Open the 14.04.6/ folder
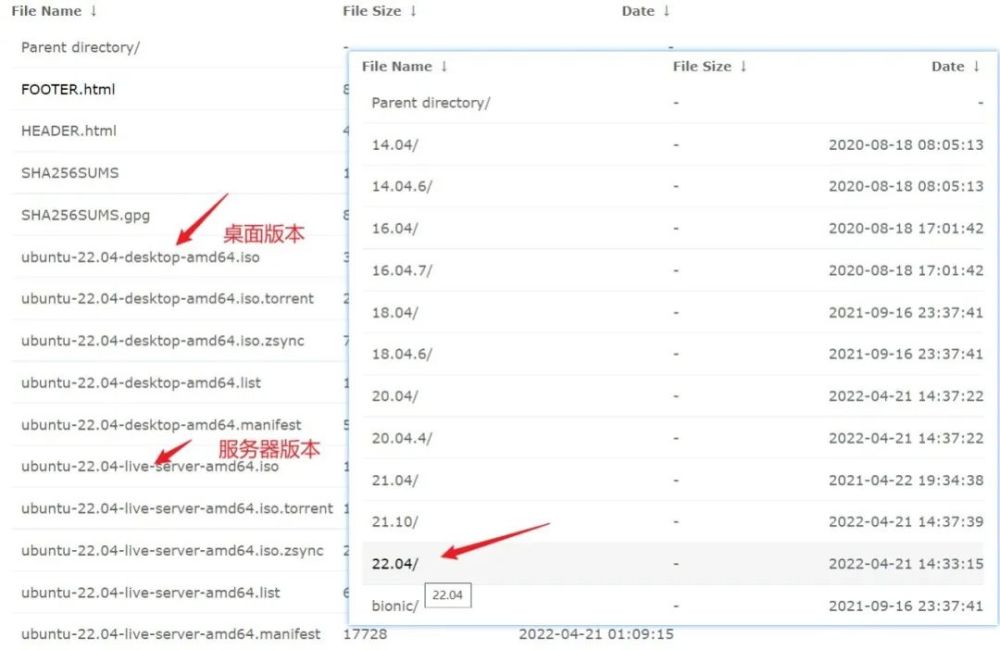Viewport: 1000px width, 650px height. (x=402, y=186)
